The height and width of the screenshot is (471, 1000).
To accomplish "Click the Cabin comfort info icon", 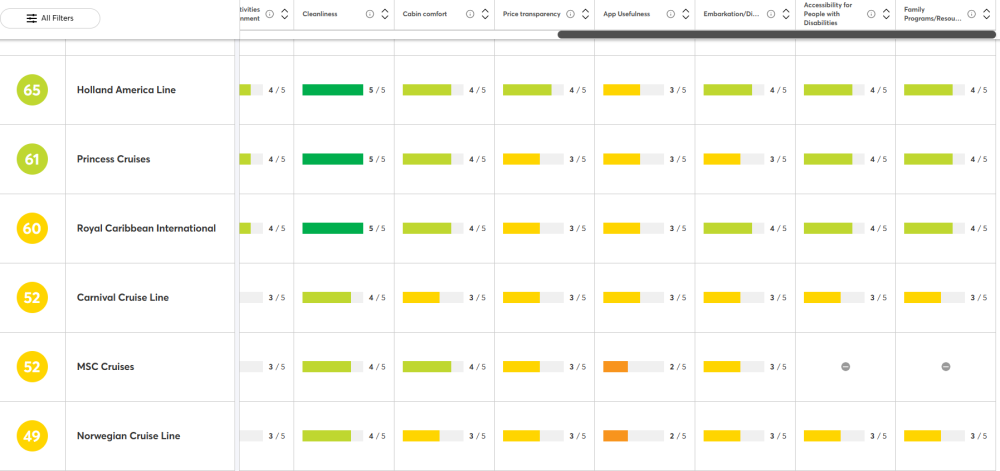I will (470, 14).
